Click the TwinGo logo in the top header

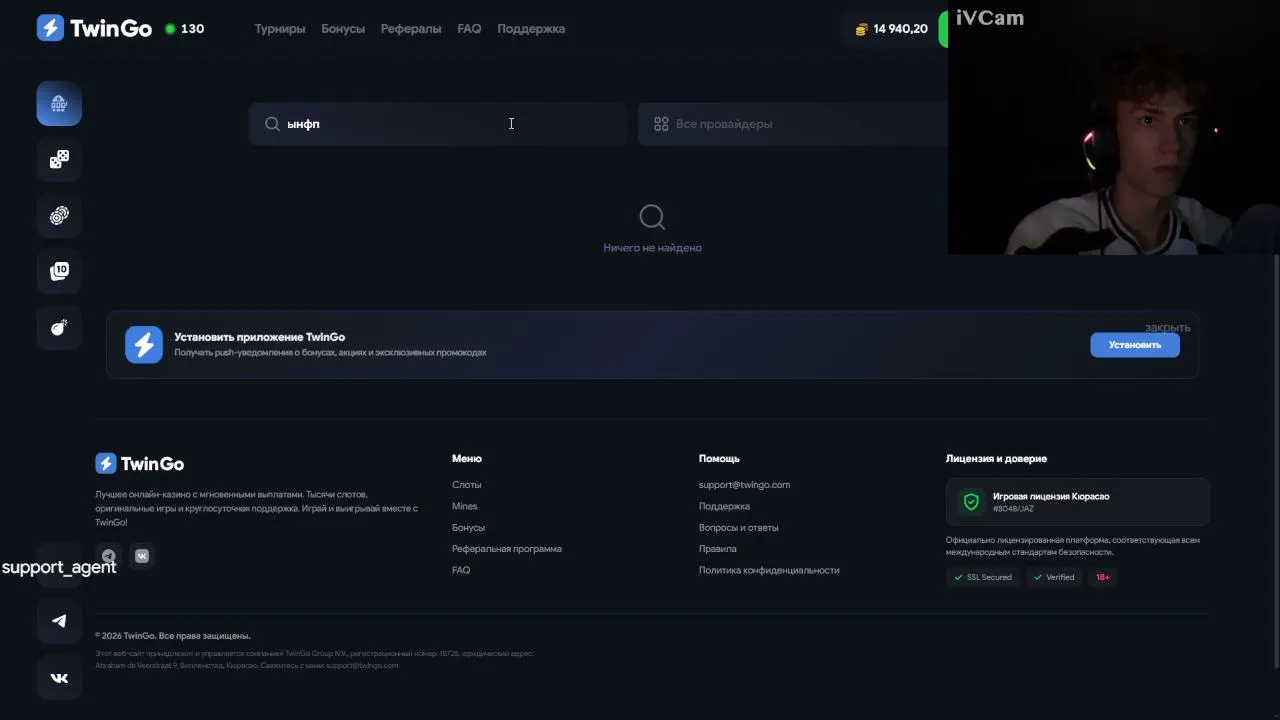pos(94,28)
